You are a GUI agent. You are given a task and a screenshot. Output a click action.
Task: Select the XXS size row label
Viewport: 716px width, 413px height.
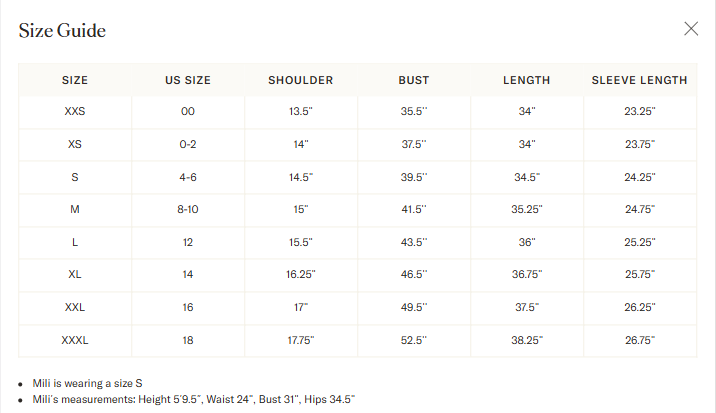[x=75, y=112]
